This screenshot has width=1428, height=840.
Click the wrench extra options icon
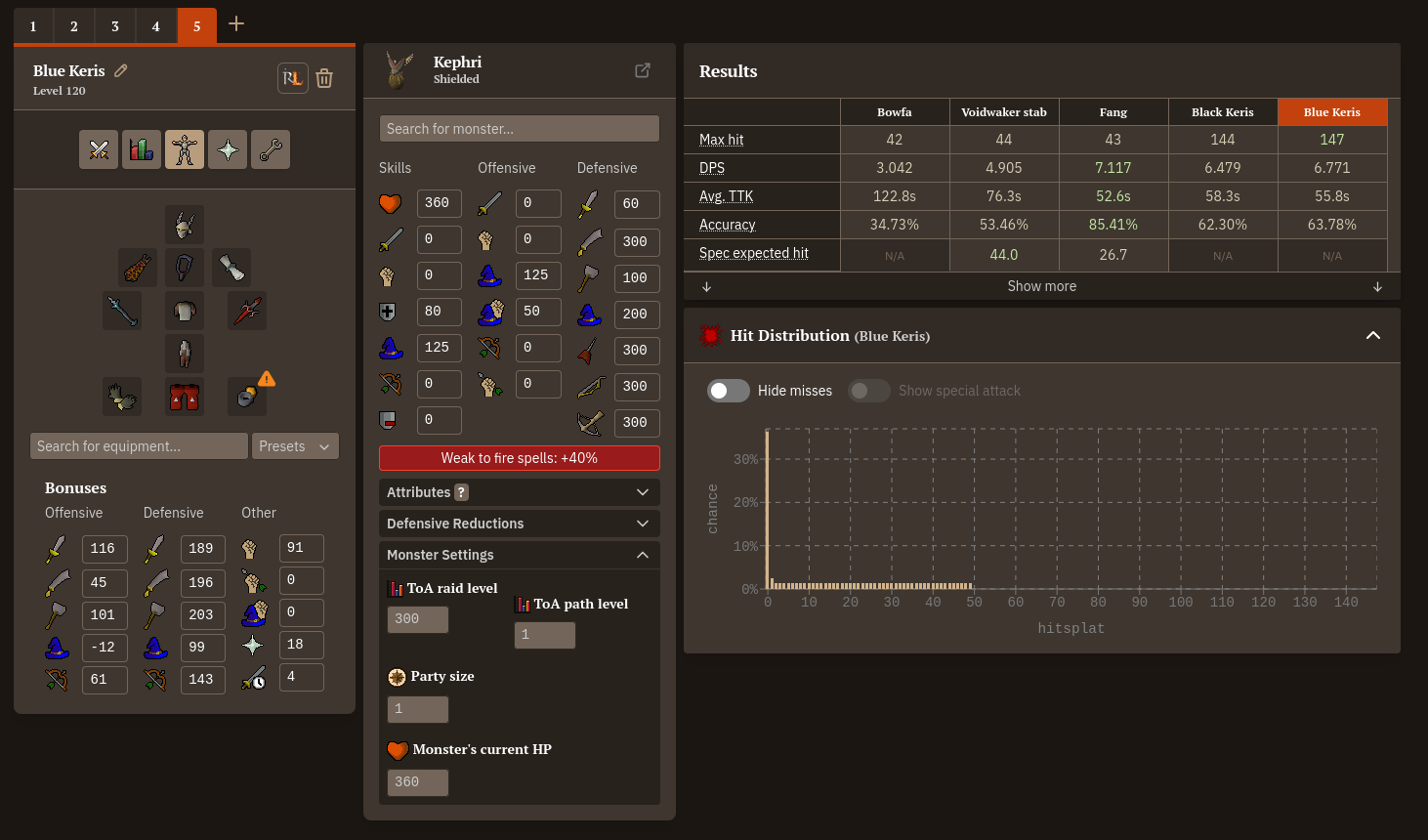coord(271,149)
